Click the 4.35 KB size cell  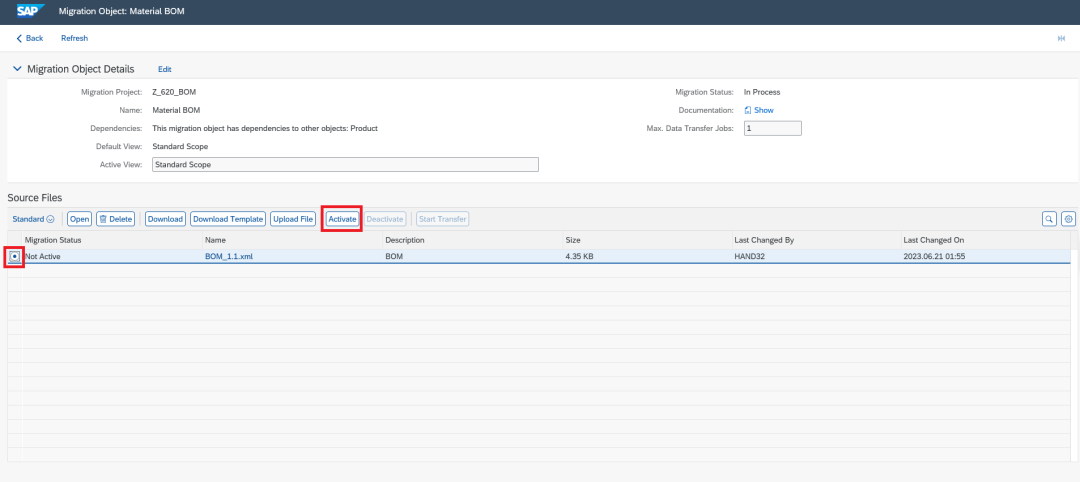(647, 256)
